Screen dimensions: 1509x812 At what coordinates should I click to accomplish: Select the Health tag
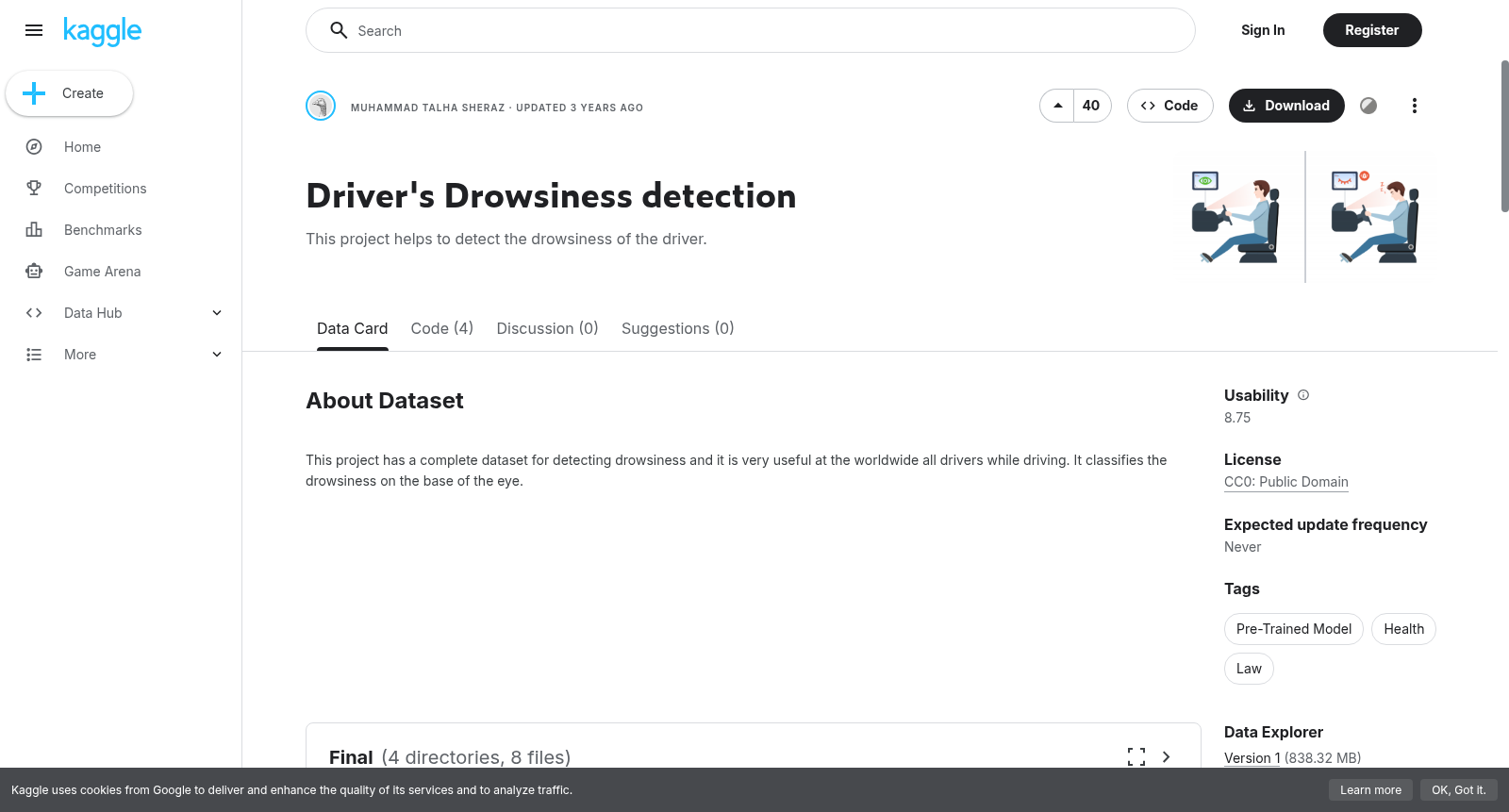pyautogui.click(x=1403, y=629)
